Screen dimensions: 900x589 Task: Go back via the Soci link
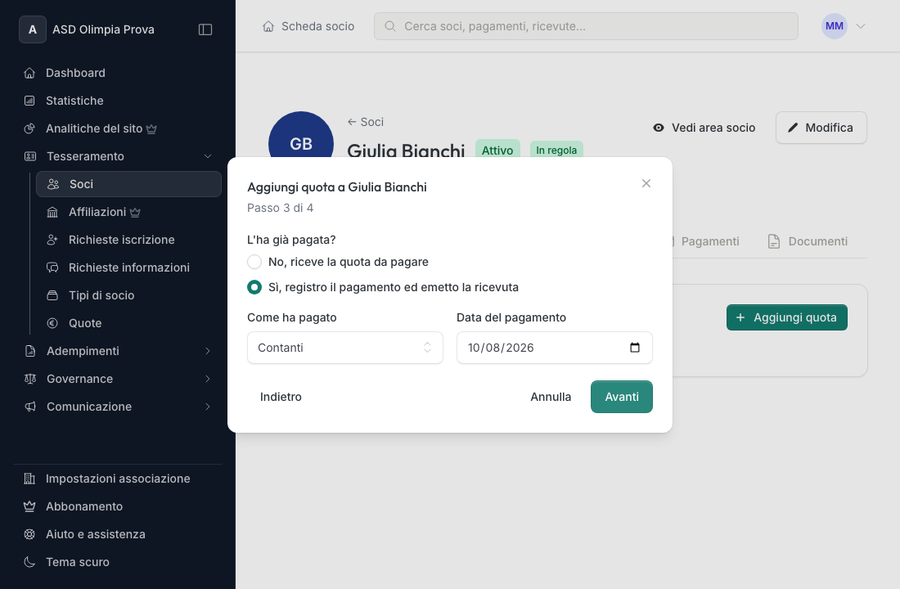pos(366,122)
